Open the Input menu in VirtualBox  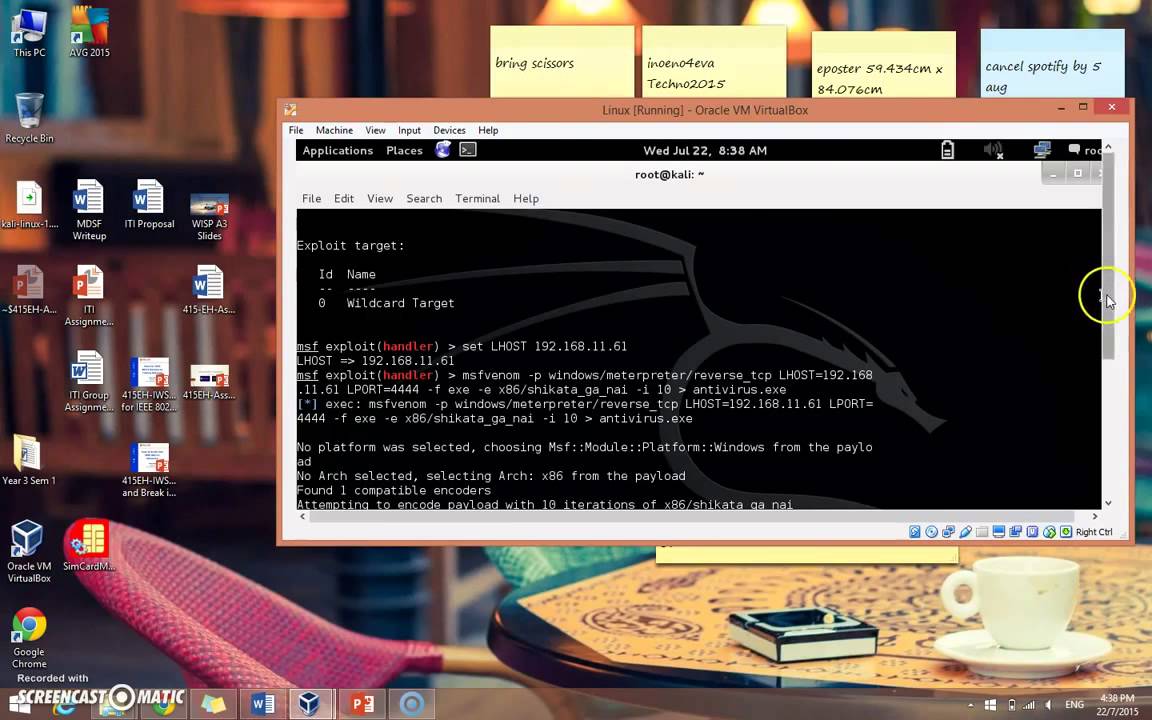click(x=409, y=130)
